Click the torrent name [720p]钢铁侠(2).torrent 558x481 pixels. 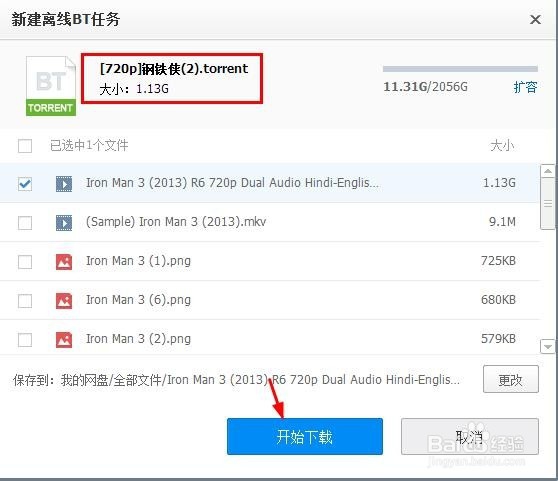point(174,68)
